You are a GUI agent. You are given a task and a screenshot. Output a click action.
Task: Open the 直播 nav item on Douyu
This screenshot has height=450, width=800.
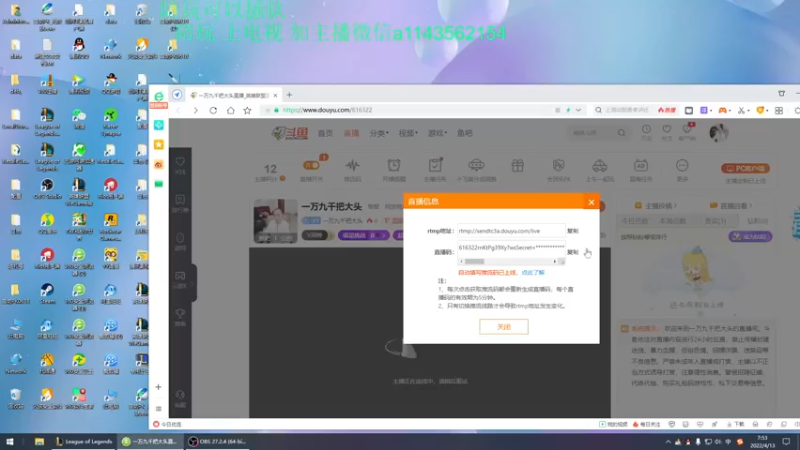(351, 133)
